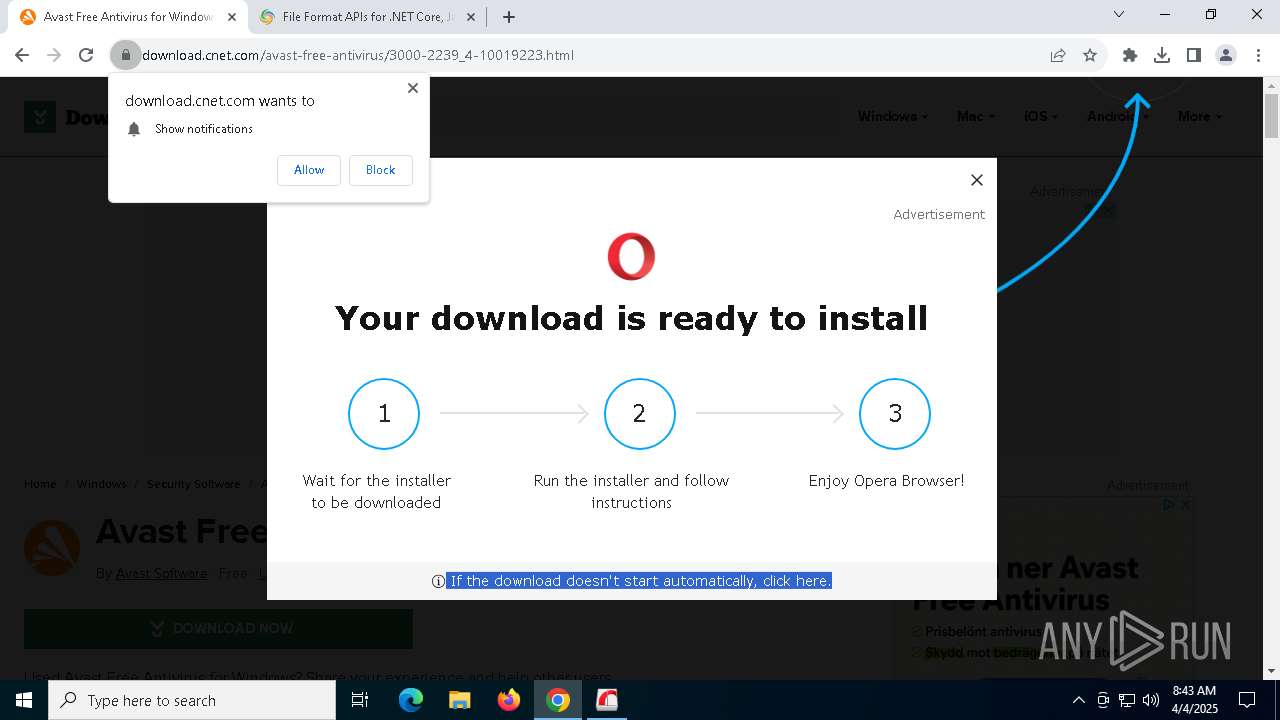The image size is (1280, 720).
Task: Open the Extensions puzzle icon
Action: coord(1130,55)
